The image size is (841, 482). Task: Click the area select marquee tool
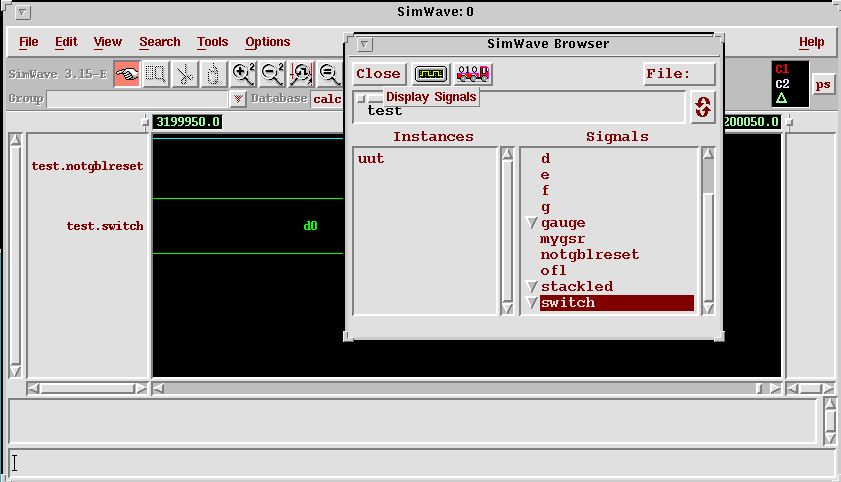155,74
